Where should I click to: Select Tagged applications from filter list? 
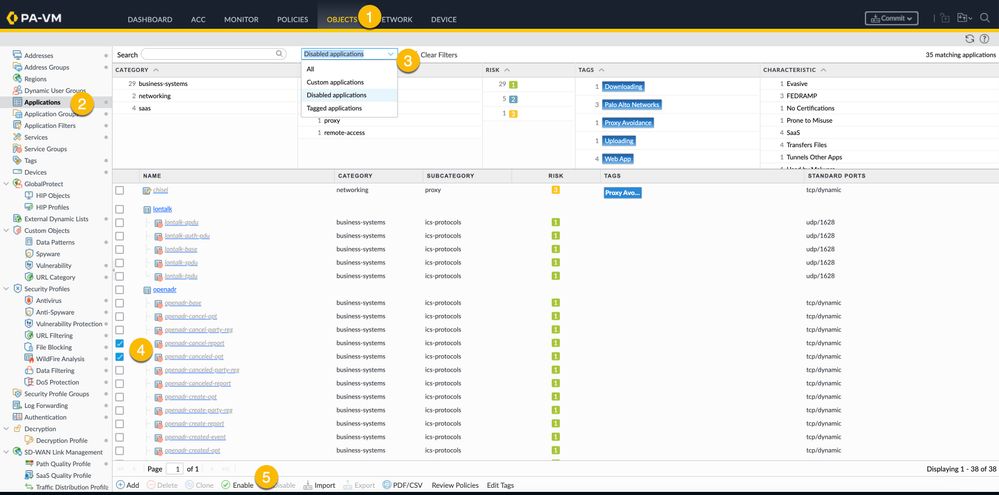point(334,108)
